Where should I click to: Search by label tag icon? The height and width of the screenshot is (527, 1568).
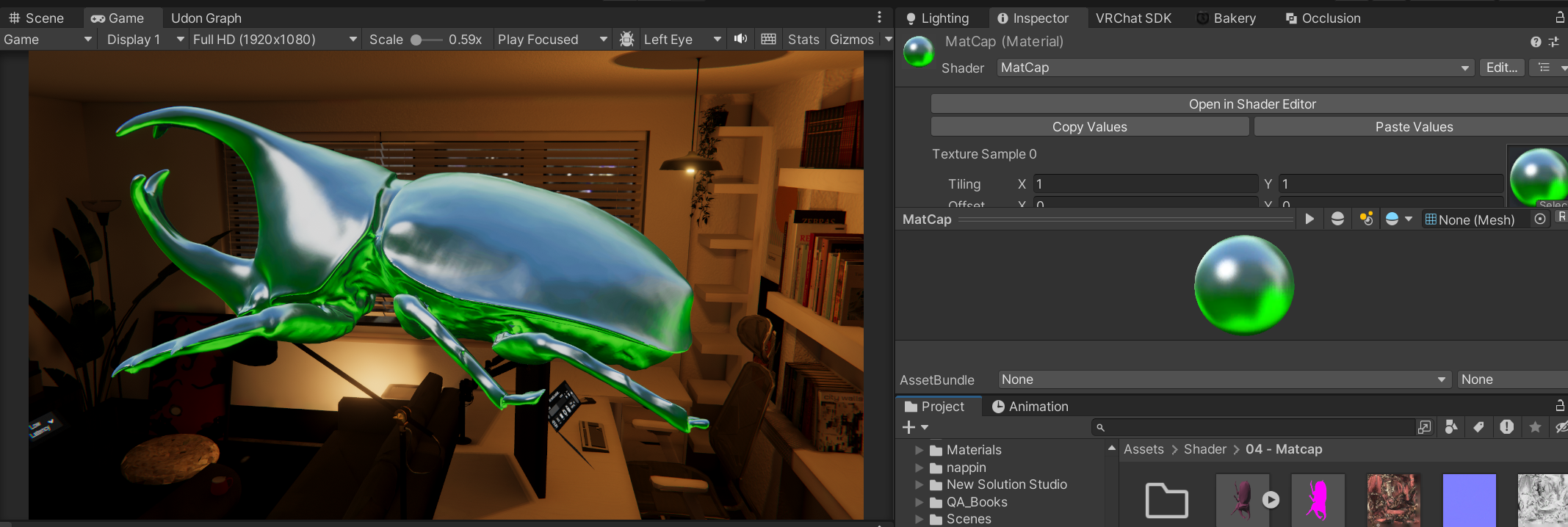tap(1478, 427)
